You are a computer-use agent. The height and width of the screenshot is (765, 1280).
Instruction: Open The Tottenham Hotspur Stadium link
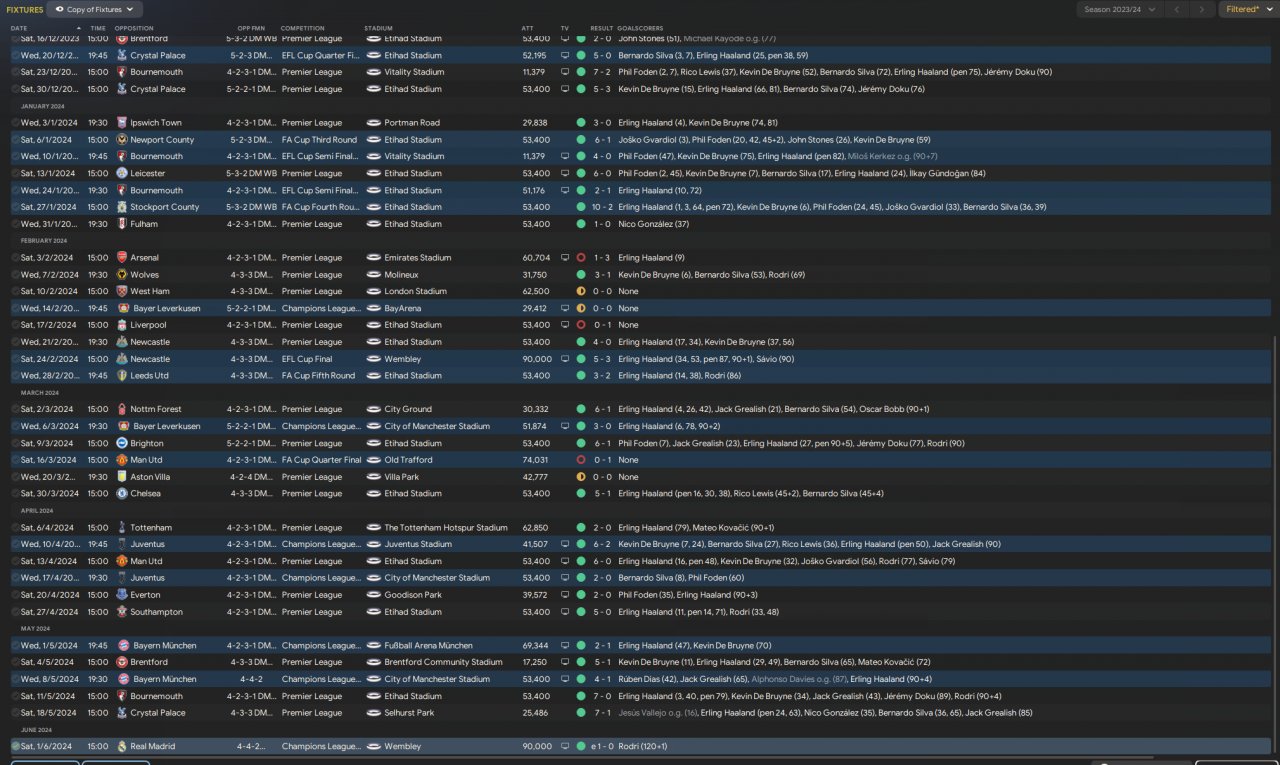pyautogui.click(x=446, y=528)
